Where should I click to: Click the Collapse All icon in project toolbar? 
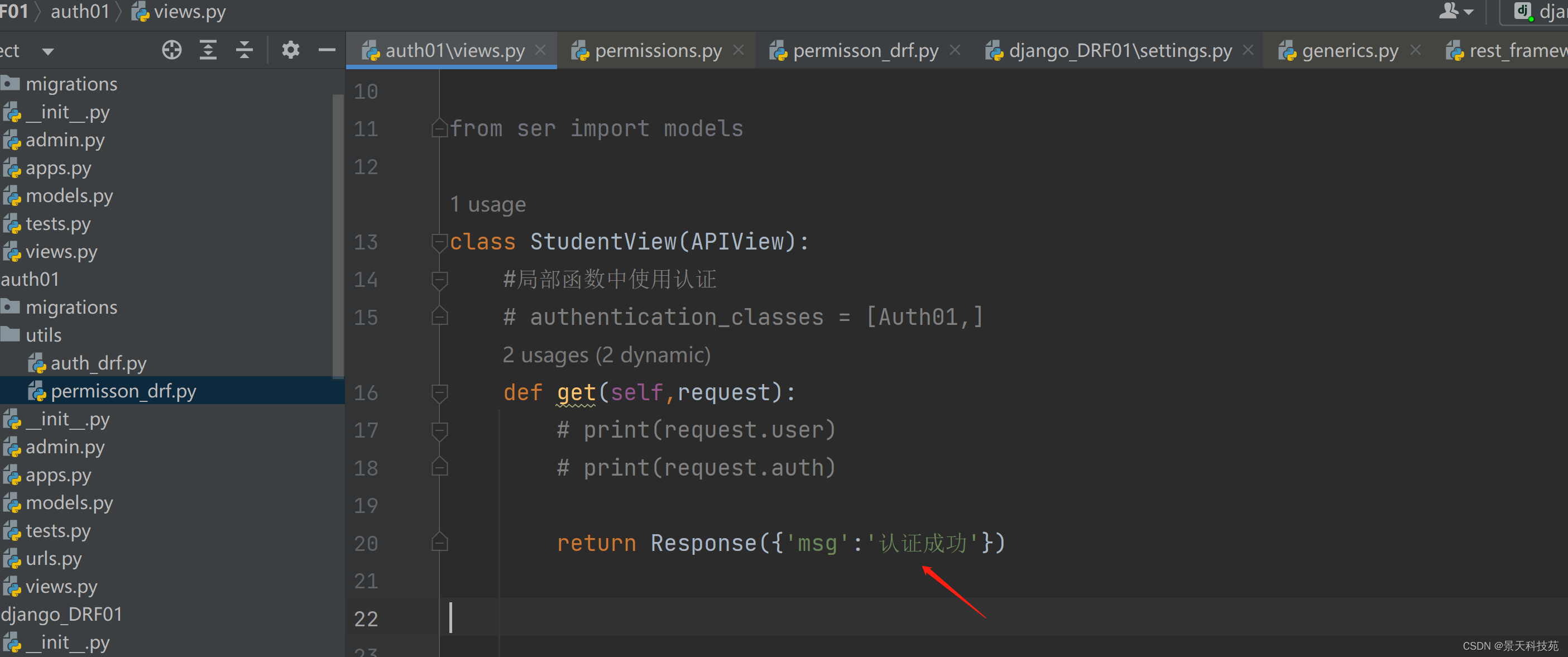tap(244, 50)
